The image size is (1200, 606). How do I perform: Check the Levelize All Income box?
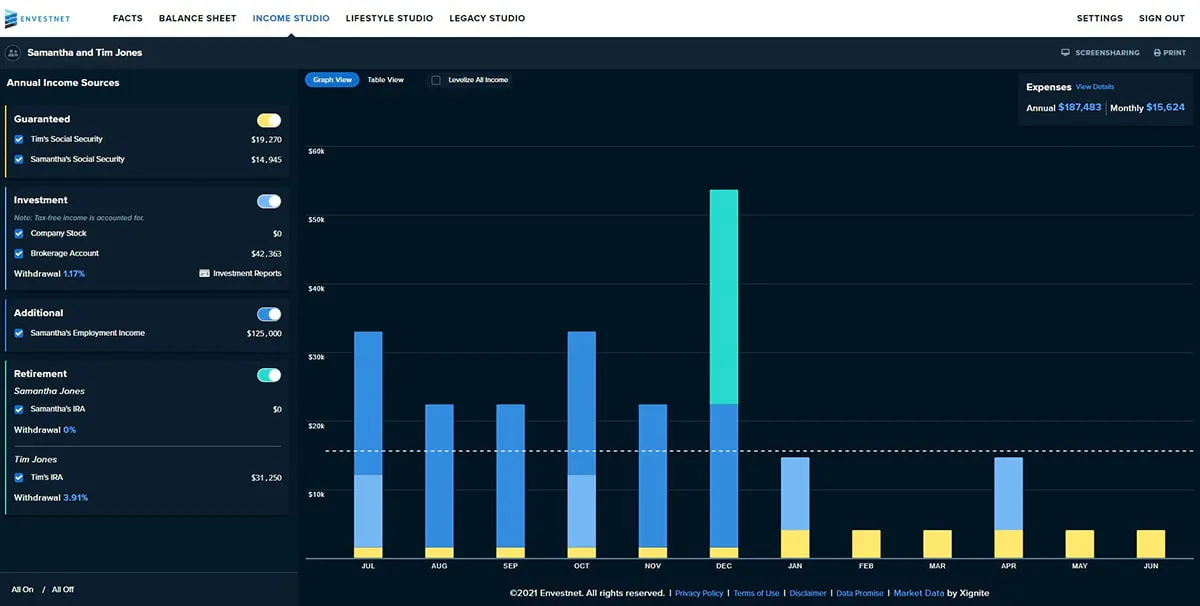(x=436, y=80)
